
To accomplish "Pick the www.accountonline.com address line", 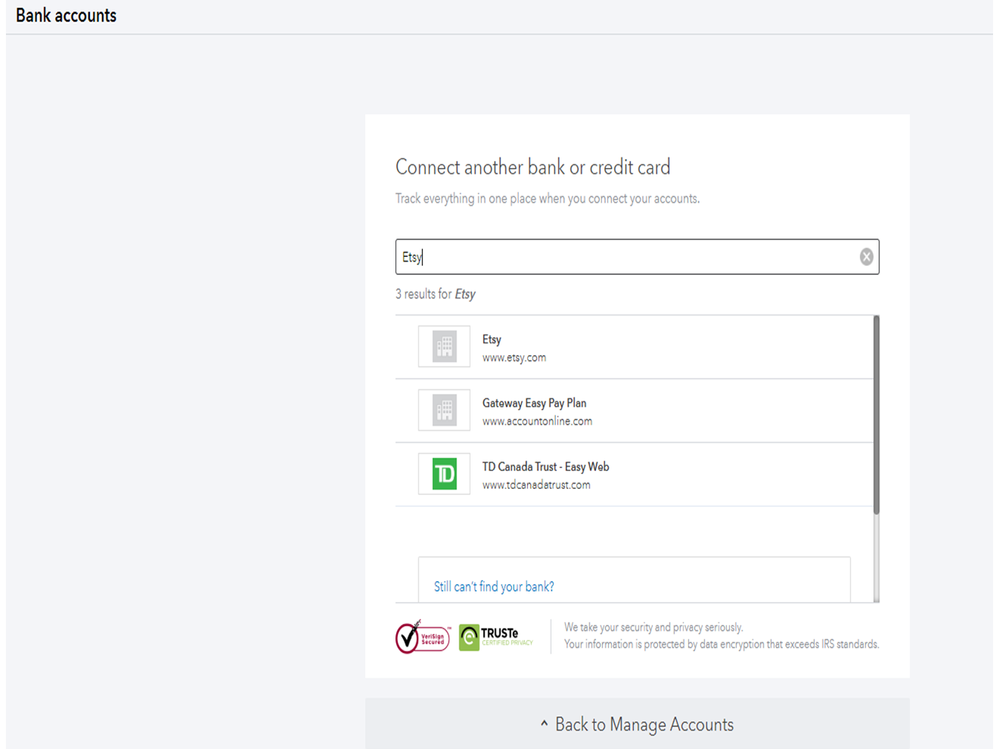I will point(537,421).
